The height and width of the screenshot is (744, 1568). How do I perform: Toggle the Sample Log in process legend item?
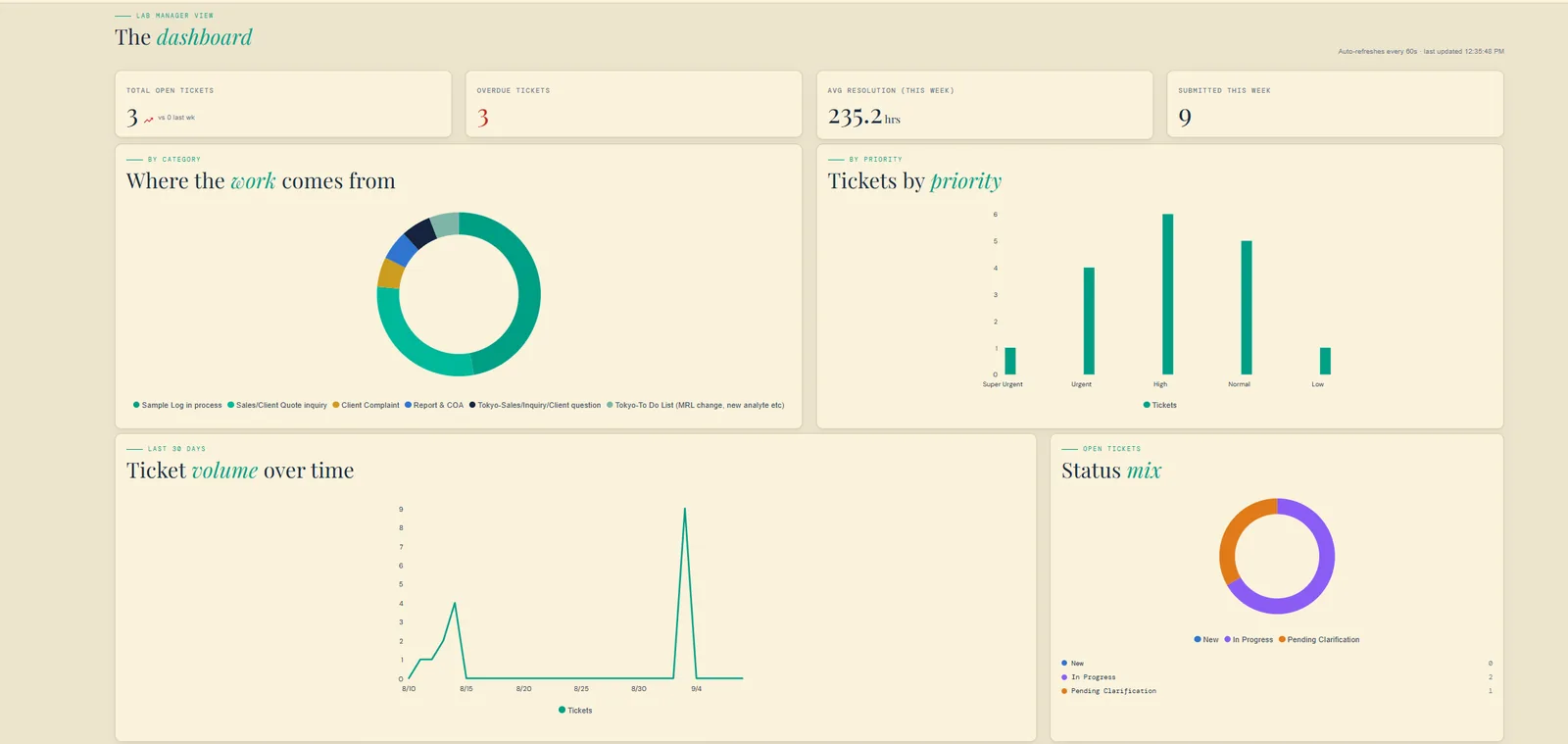(177, 405)
